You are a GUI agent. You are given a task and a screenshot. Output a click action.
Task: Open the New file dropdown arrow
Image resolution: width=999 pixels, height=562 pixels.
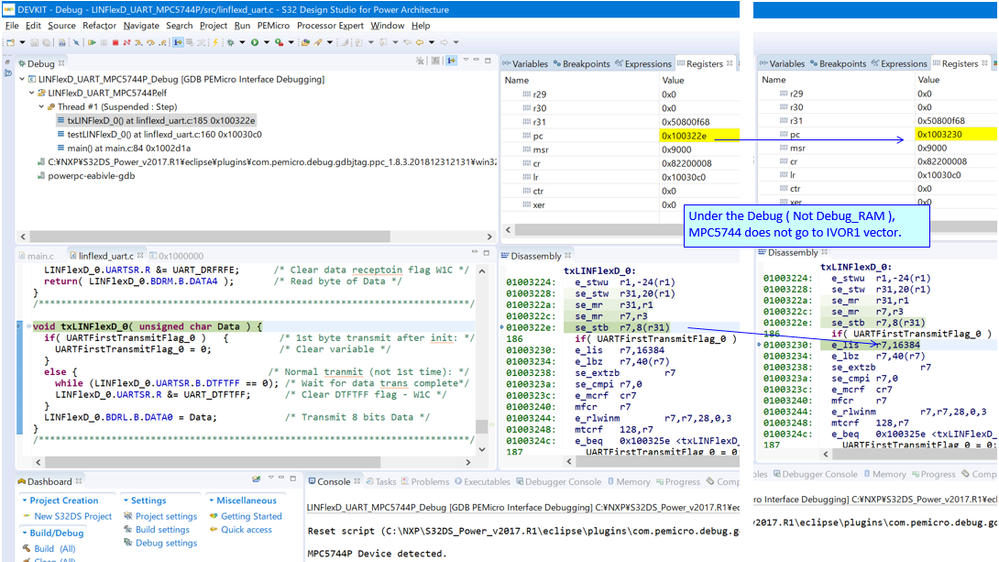click(x=22, y=43)
